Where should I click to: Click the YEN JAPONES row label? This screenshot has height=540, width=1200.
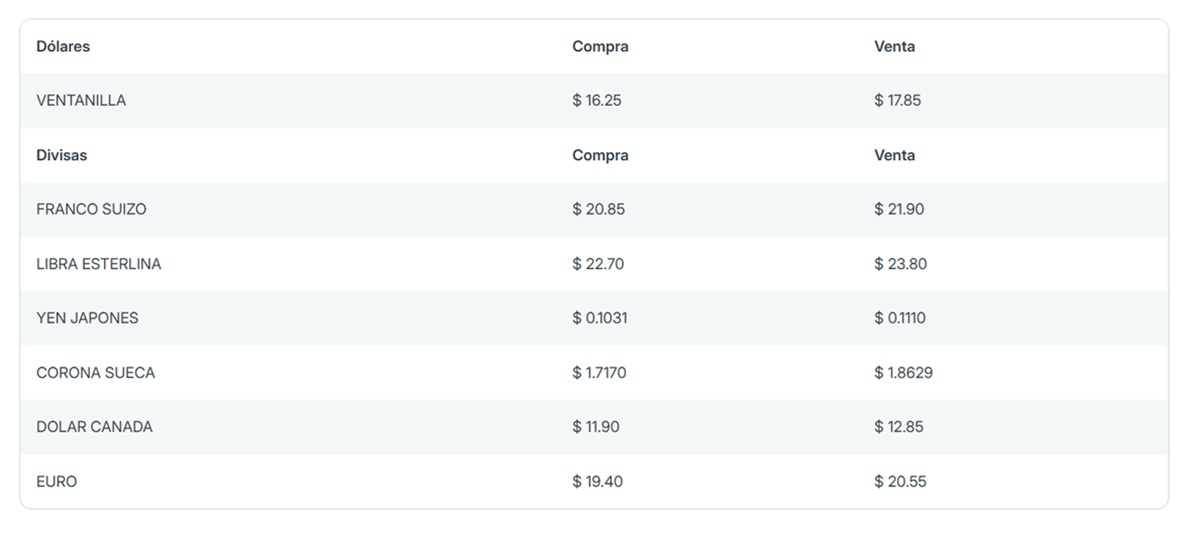(88, 318)
